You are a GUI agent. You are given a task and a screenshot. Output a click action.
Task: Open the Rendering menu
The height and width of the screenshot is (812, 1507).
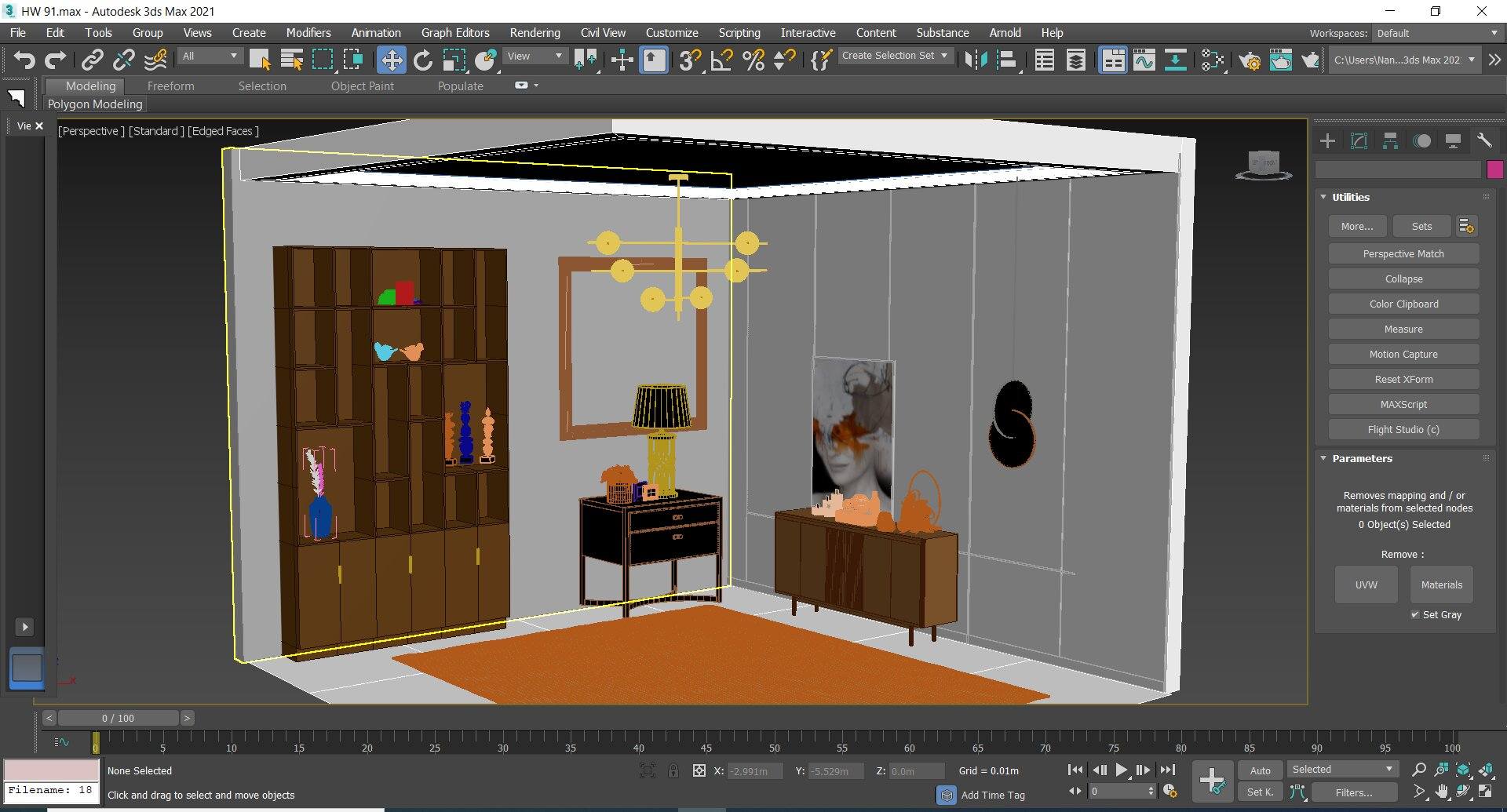click(535, 32)
